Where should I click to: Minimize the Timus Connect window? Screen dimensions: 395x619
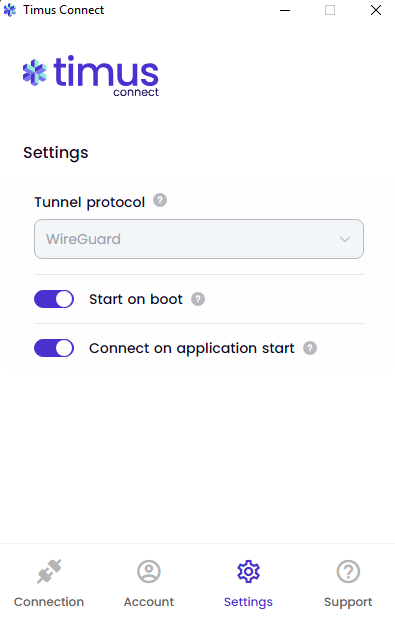(285, 10)
